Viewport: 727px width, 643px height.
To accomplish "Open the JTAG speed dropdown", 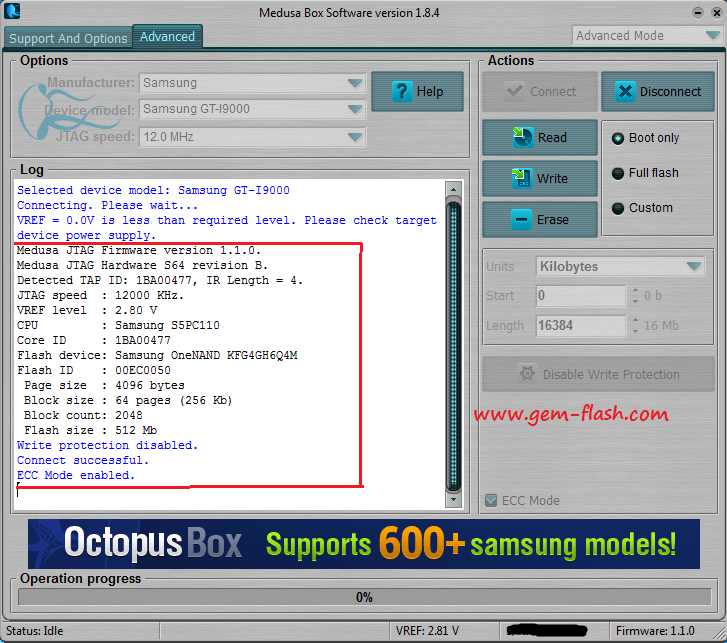I will tap(253, 137).
